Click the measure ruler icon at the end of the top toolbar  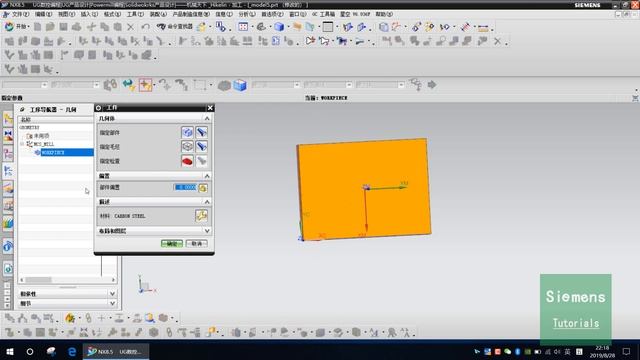pyautogui.click(x=483, y=27)
